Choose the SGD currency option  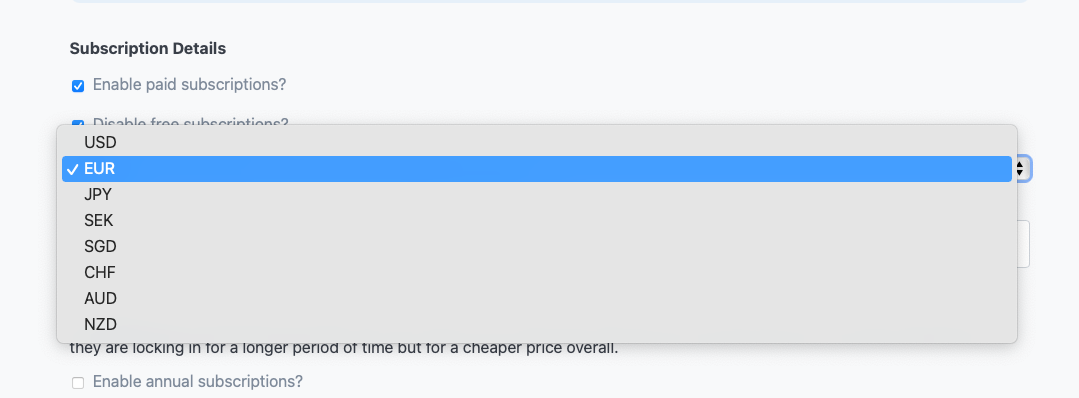click(x=537, y=247)
